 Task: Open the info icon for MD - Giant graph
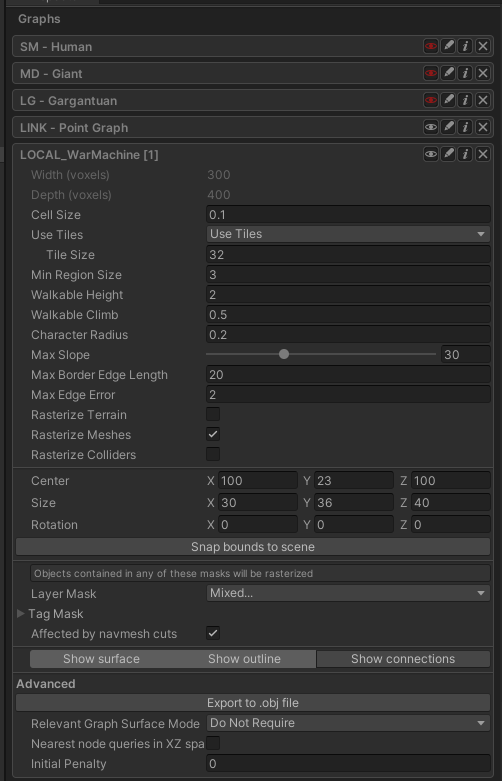465,73
